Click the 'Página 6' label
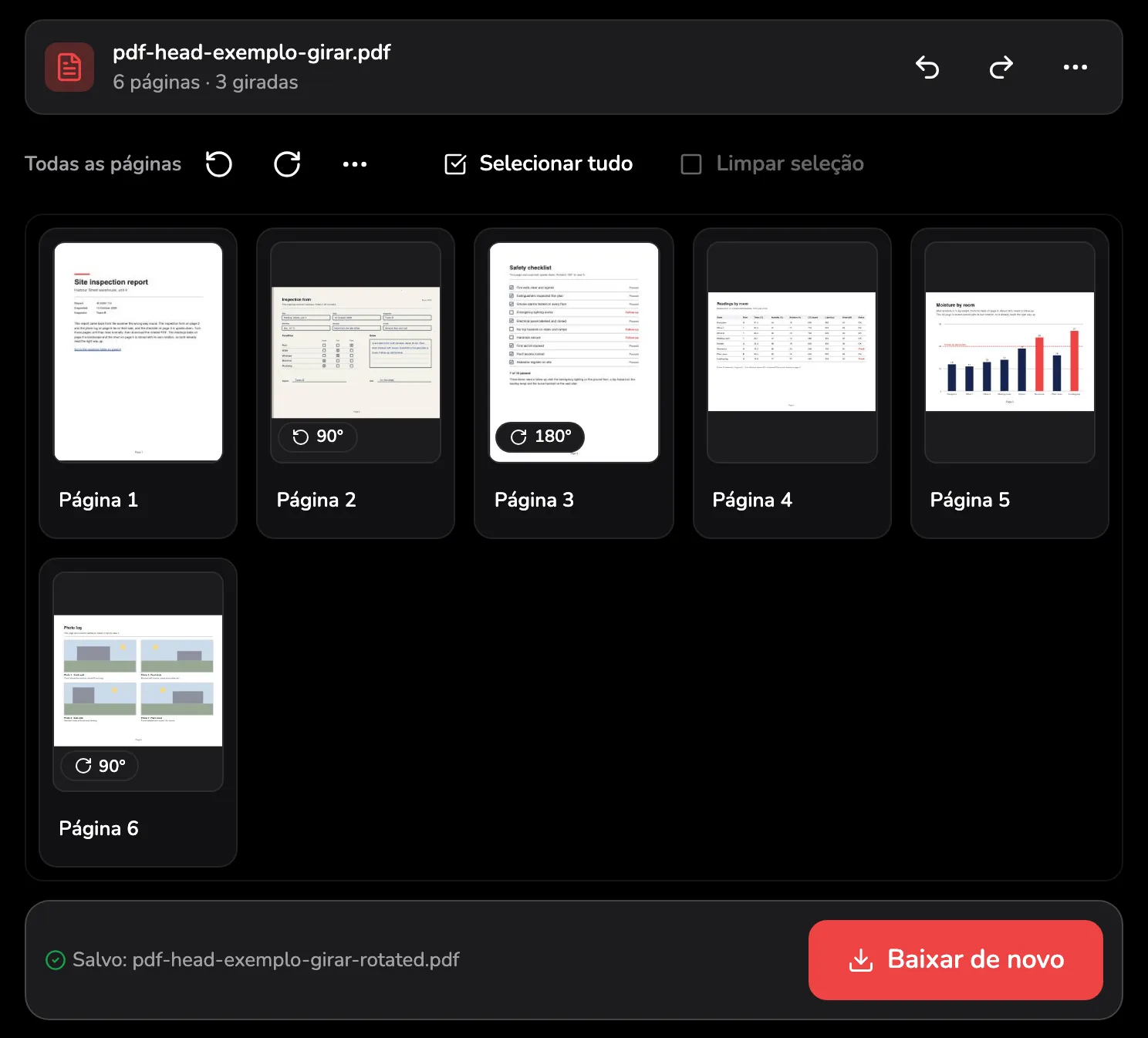This screenshot has height=1038, width=1148. click(x=99, y=829)
